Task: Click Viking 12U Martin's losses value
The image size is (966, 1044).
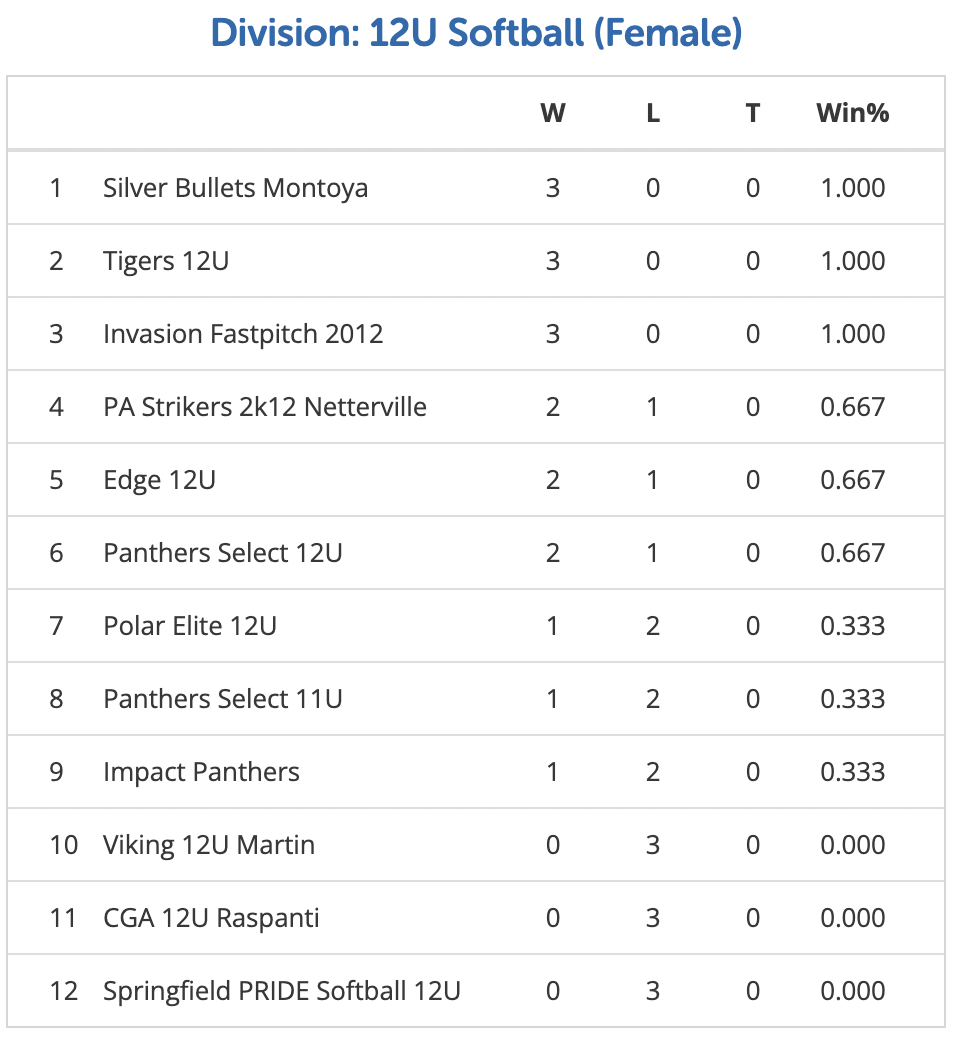Action: [653, 846]
